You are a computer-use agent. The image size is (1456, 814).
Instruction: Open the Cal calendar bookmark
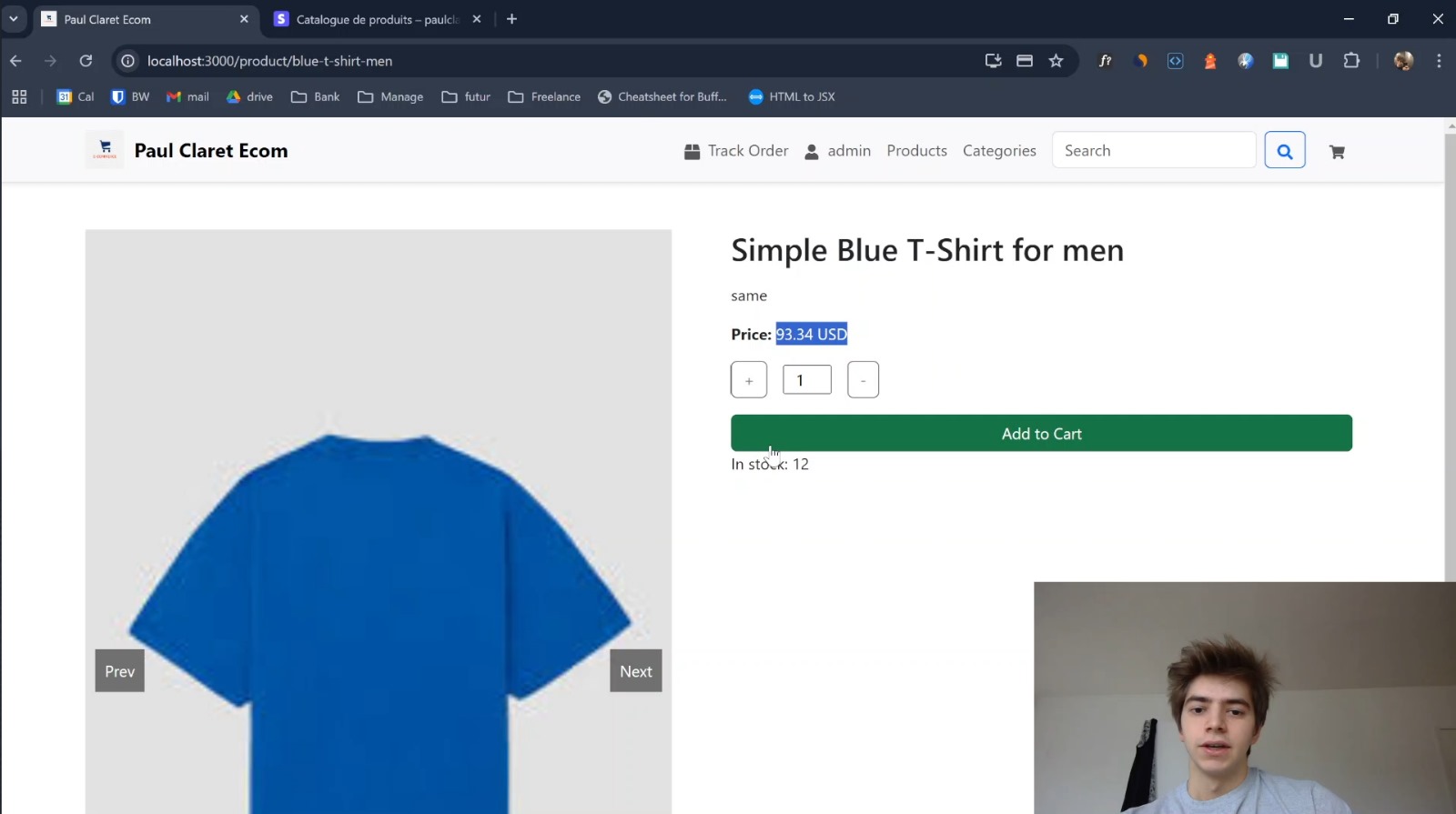[x=76, y=96]
